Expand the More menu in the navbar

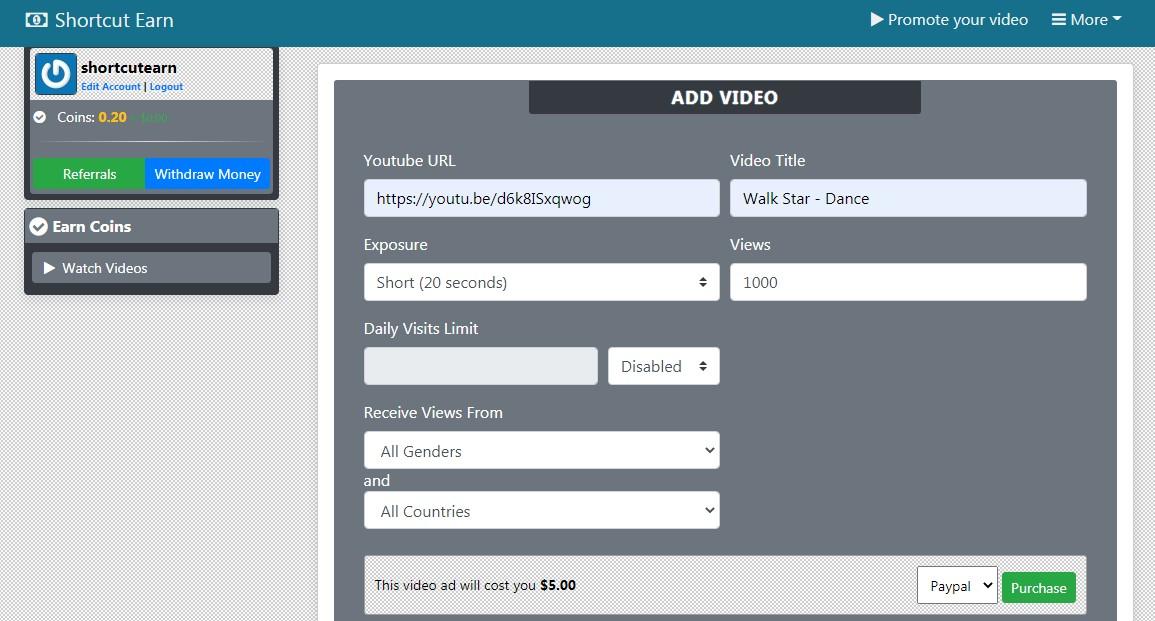pyautogui.click(x=1086, y=19)
